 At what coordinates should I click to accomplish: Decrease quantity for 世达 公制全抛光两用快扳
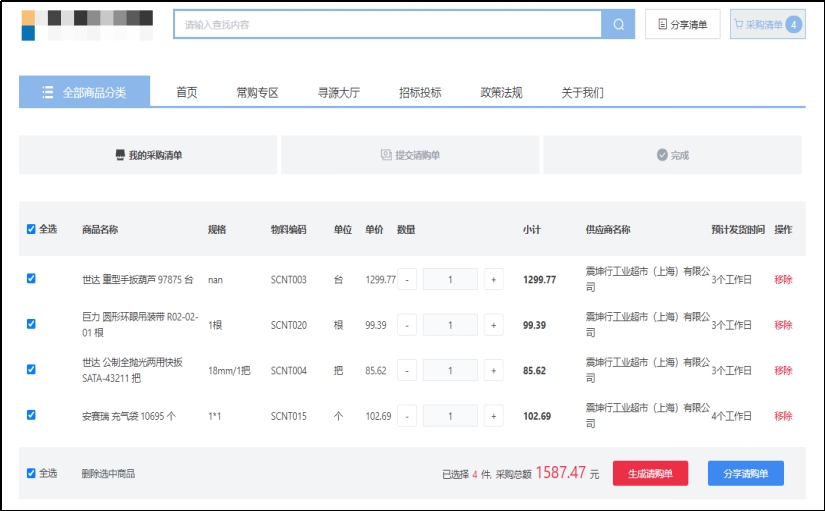click(x=407, y=370)
